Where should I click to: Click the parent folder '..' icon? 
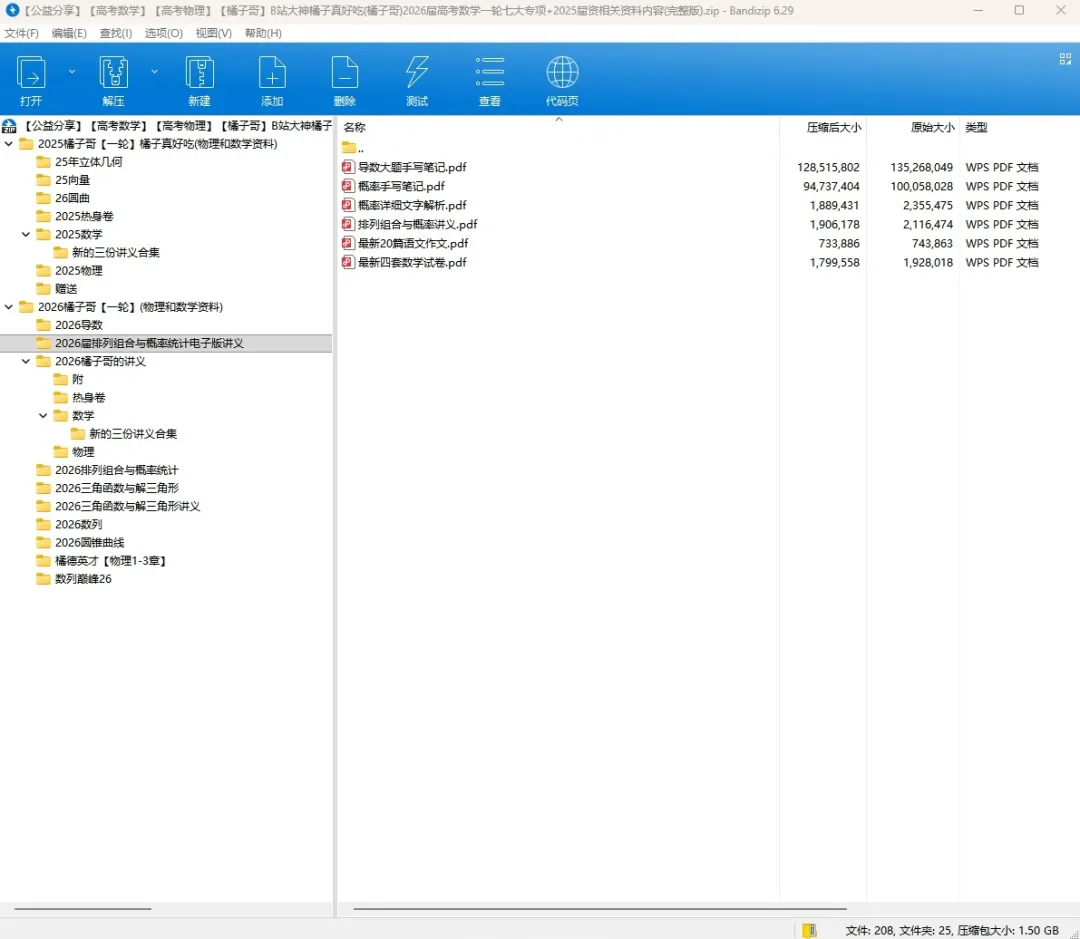pos(349,147)
